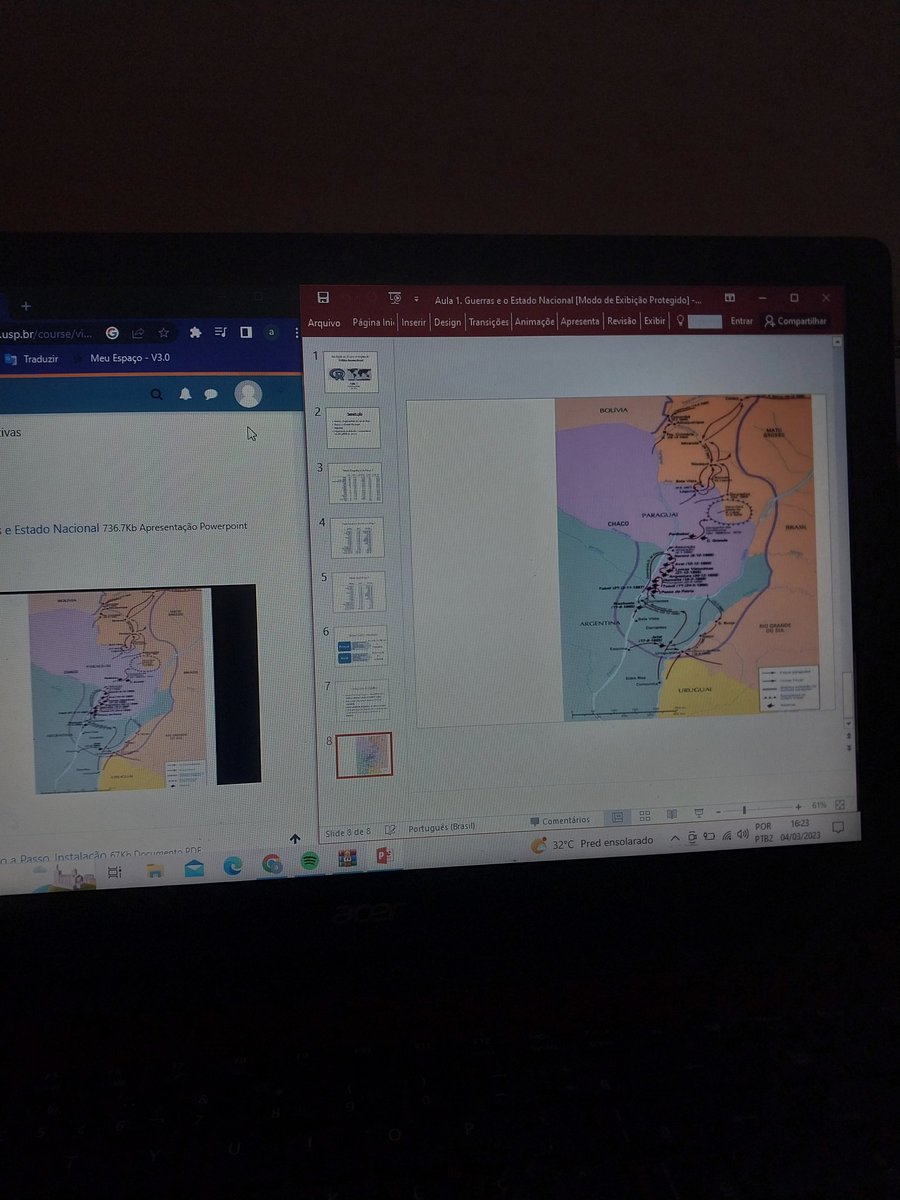The image size is (900, 1200).
Task: Open weather widget 32°C Pred ensolarado
Action: pyautogui.click(x=592, y=843)
